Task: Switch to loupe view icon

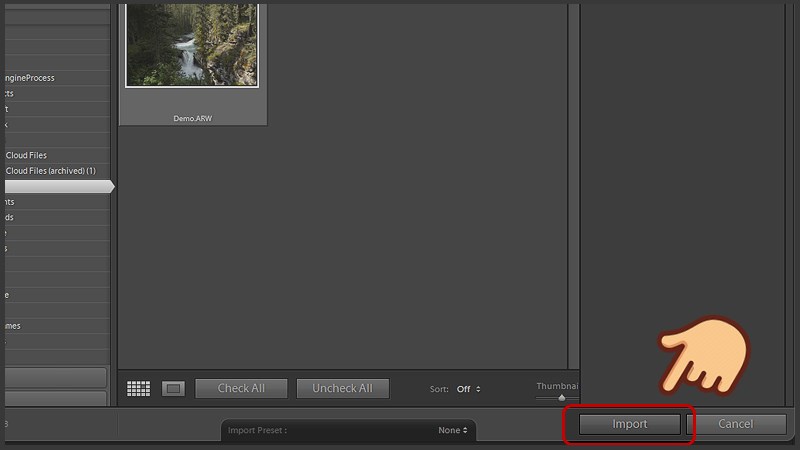Action: point(173,389)
